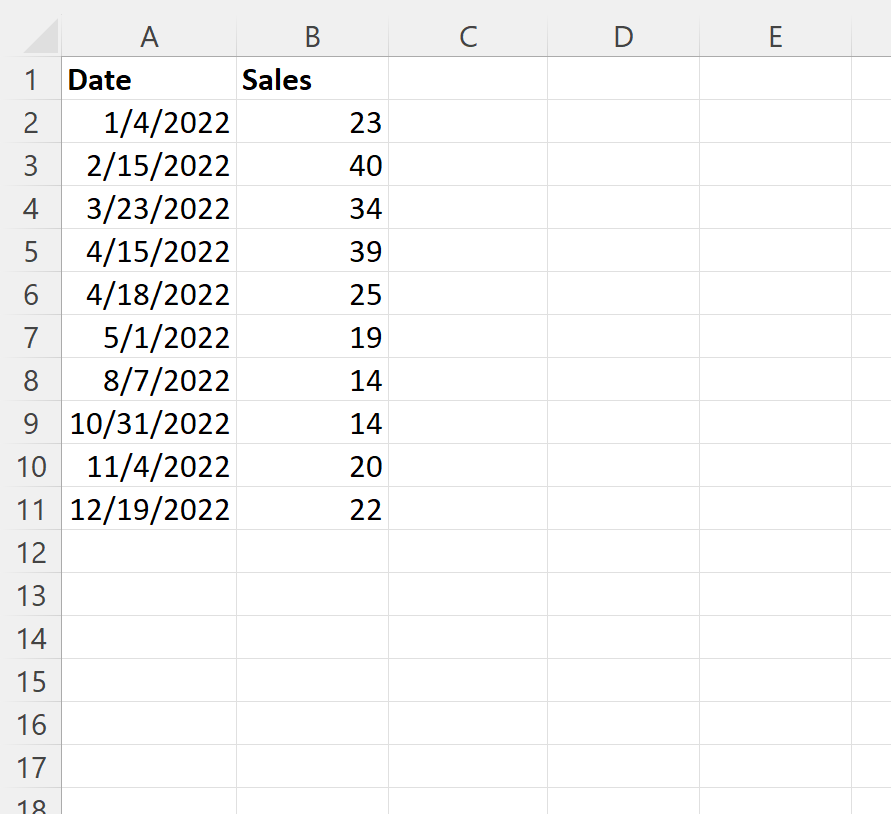Select column B header
The image size is (891, 814).
tap(313, 37)
